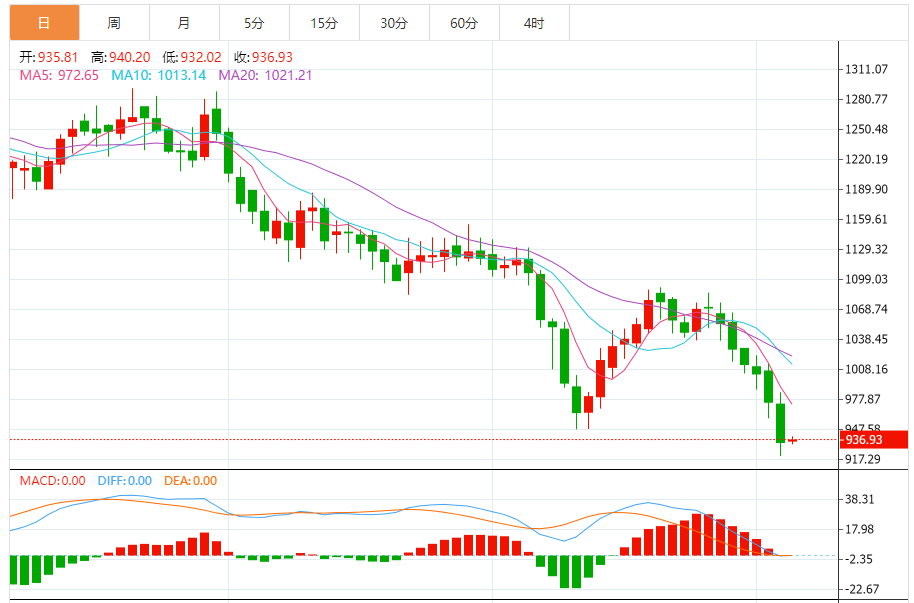This screenshot has width=914, height=603.
Task: Click the 1038.45 price axis label
Action: coord(866,339)
